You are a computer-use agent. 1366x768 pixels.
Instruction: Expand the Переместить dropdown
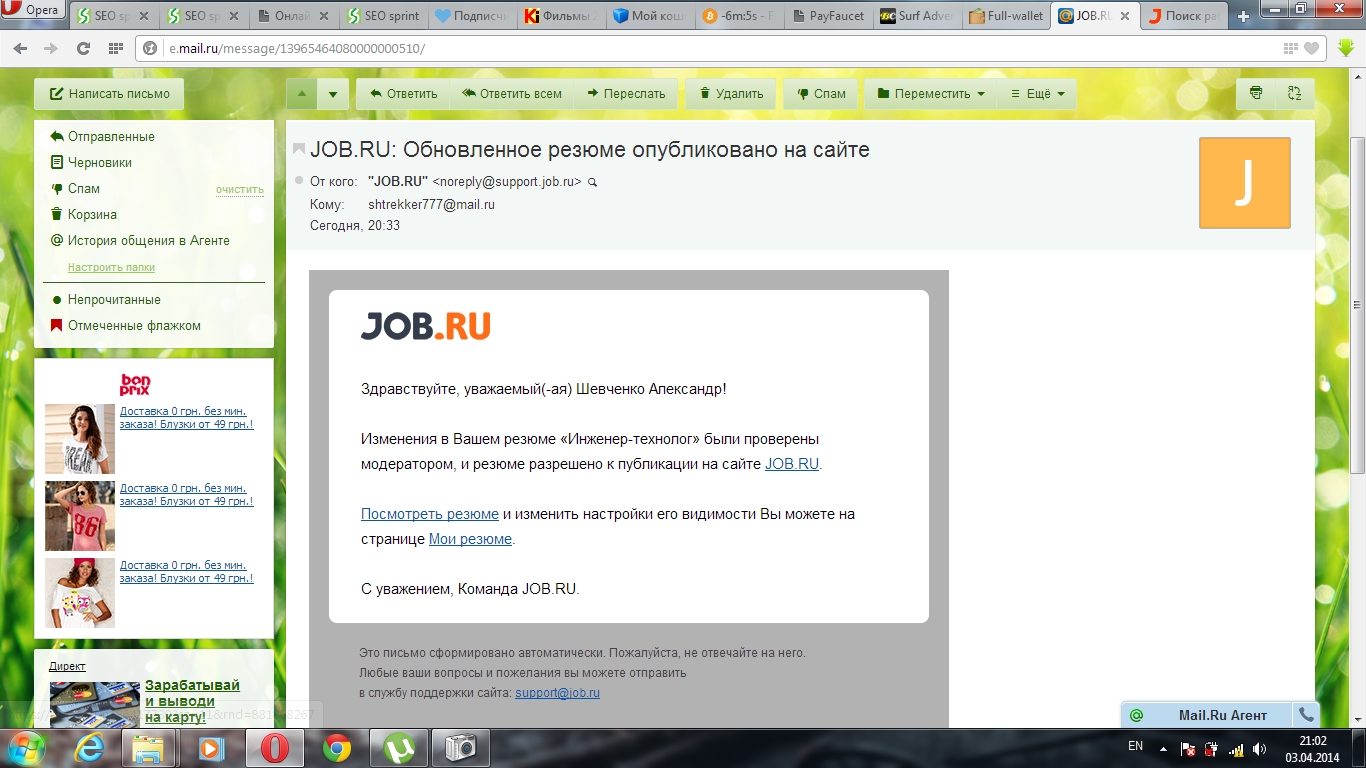(930, 94)
